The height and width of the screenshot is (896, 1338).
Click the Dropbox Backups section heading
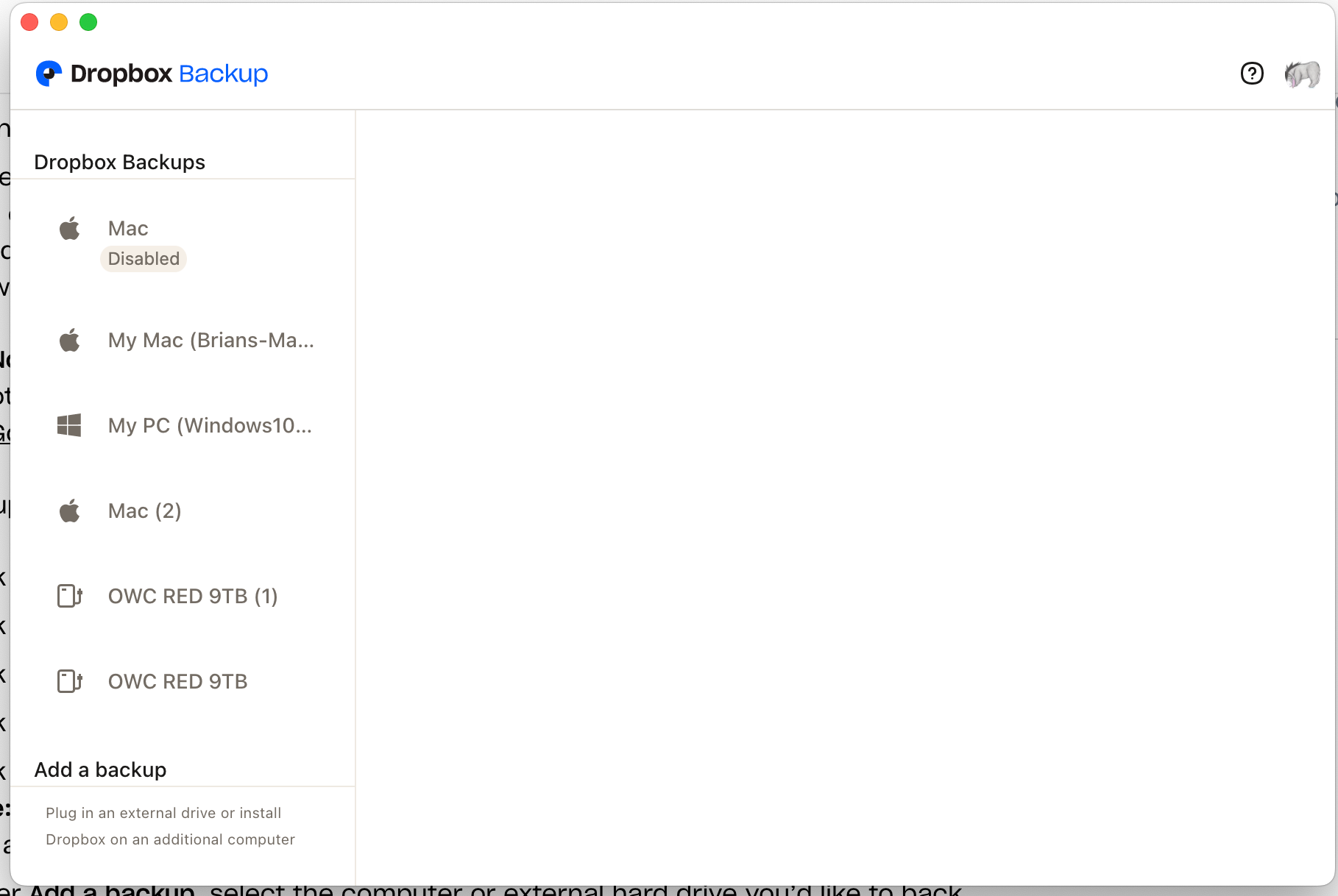[x=120, y=162]
